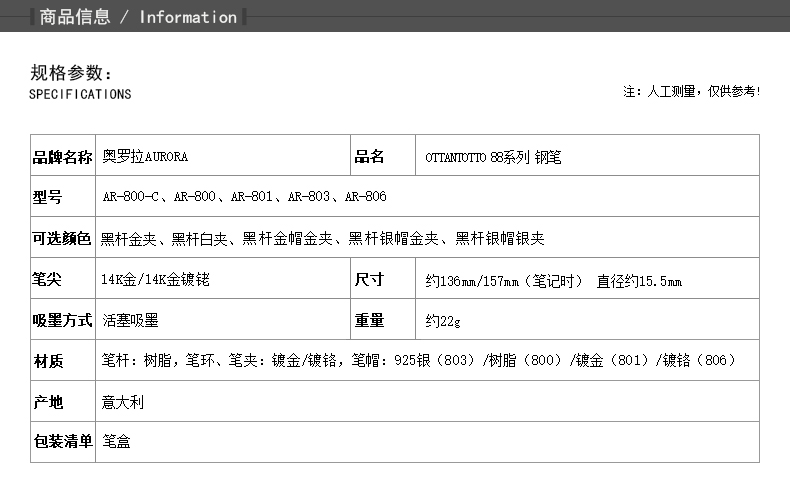This screenshot has width=790, height=482.
Task: Select the 型号 label cell
Action: pos(63,196)
